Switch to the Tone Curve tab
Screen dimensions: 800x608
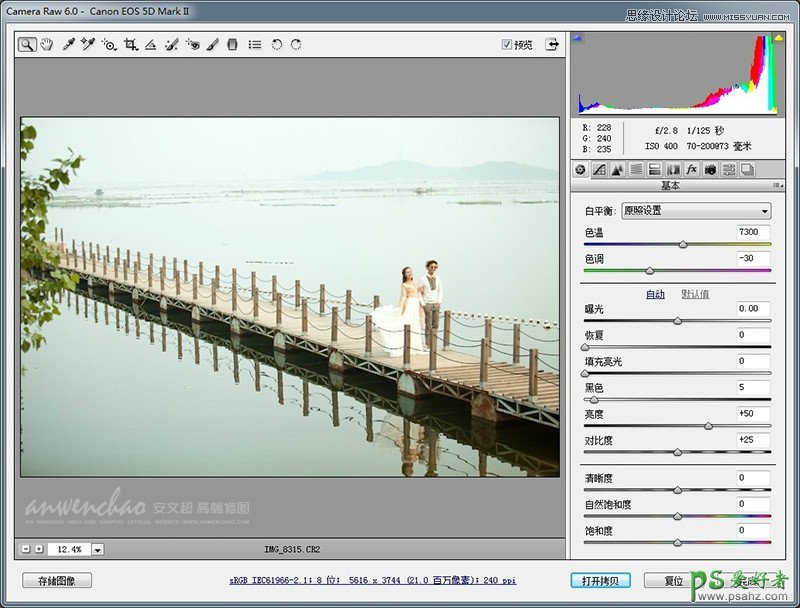click(599, 170)
